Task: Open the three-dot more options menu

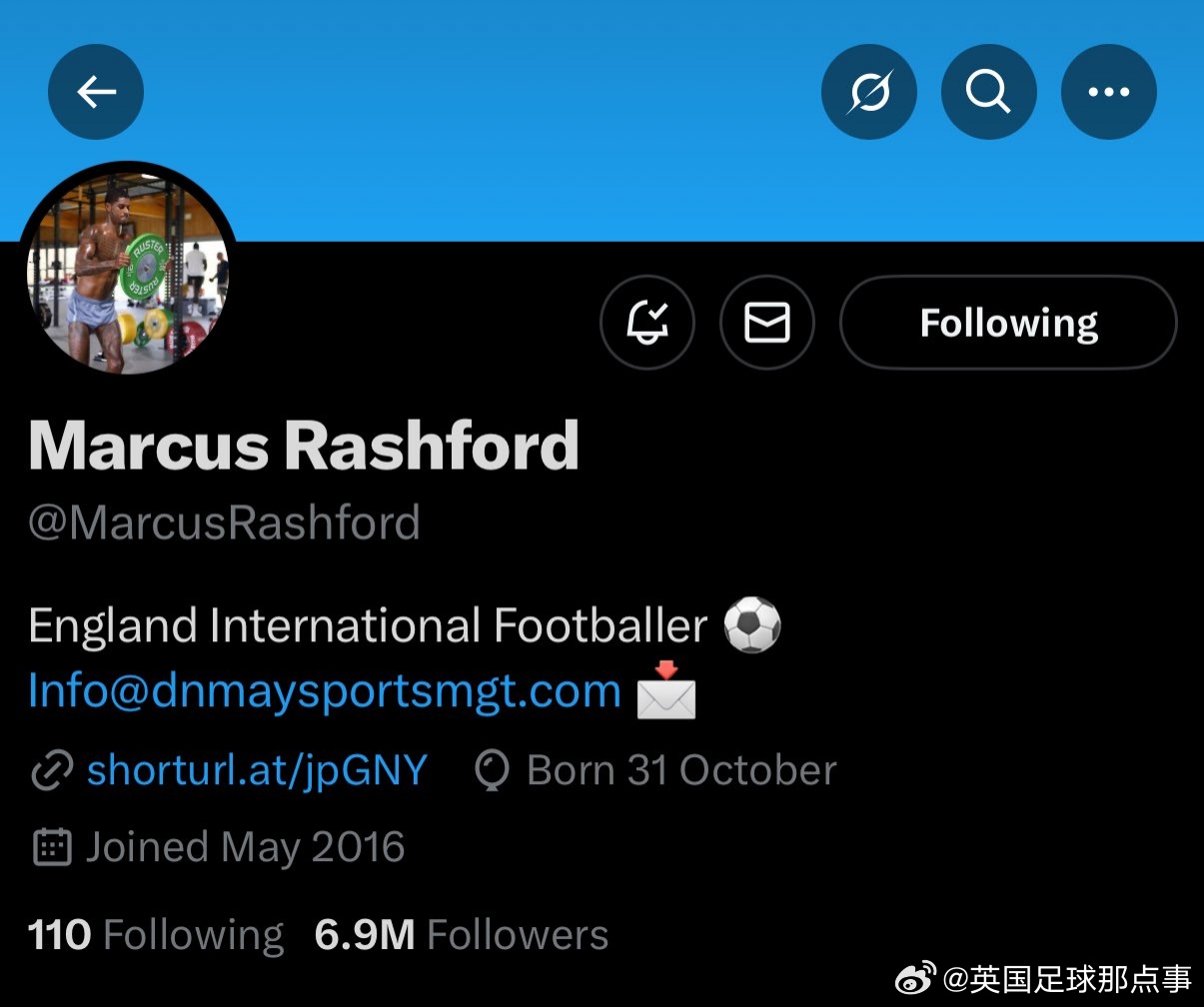Action: (1108, 92)
